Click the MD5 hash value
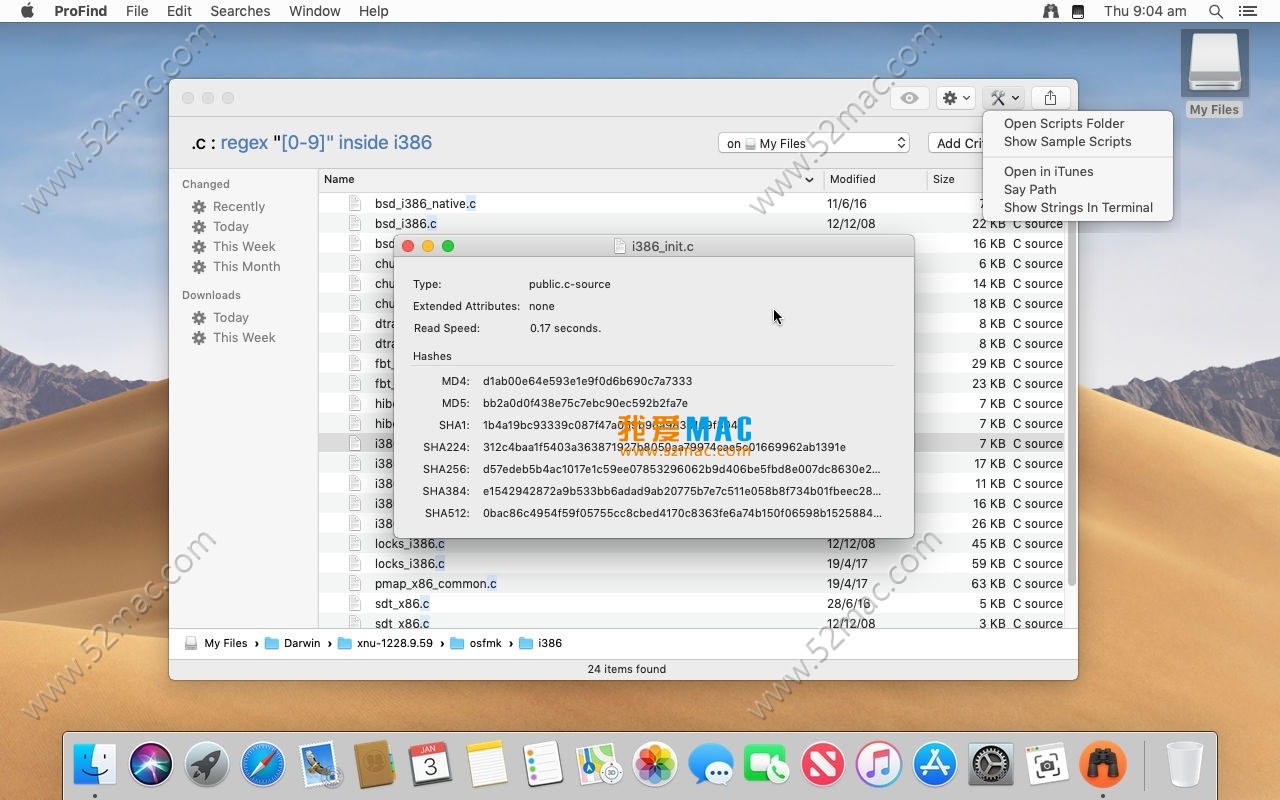 pyautogui.click(x=585, y=403)
